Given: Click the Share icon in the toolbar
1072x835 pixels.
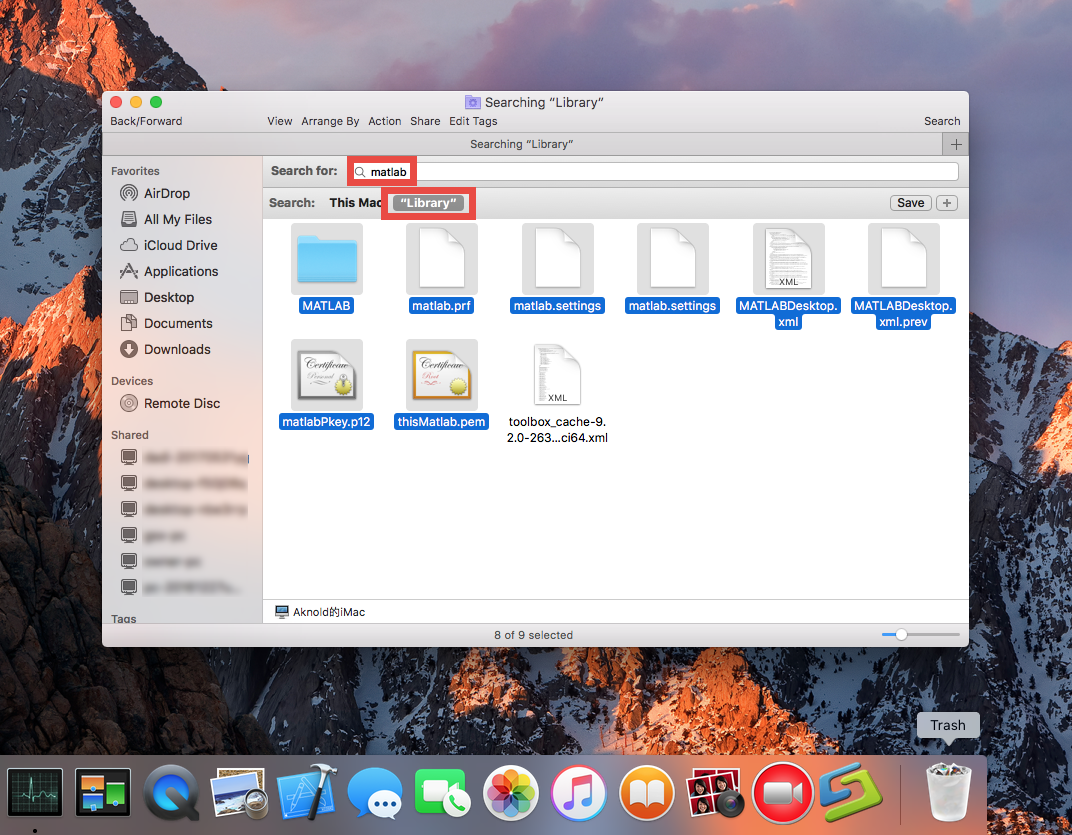Looking at the screenshot, I should pyautogui.click(x=425, y=121).
